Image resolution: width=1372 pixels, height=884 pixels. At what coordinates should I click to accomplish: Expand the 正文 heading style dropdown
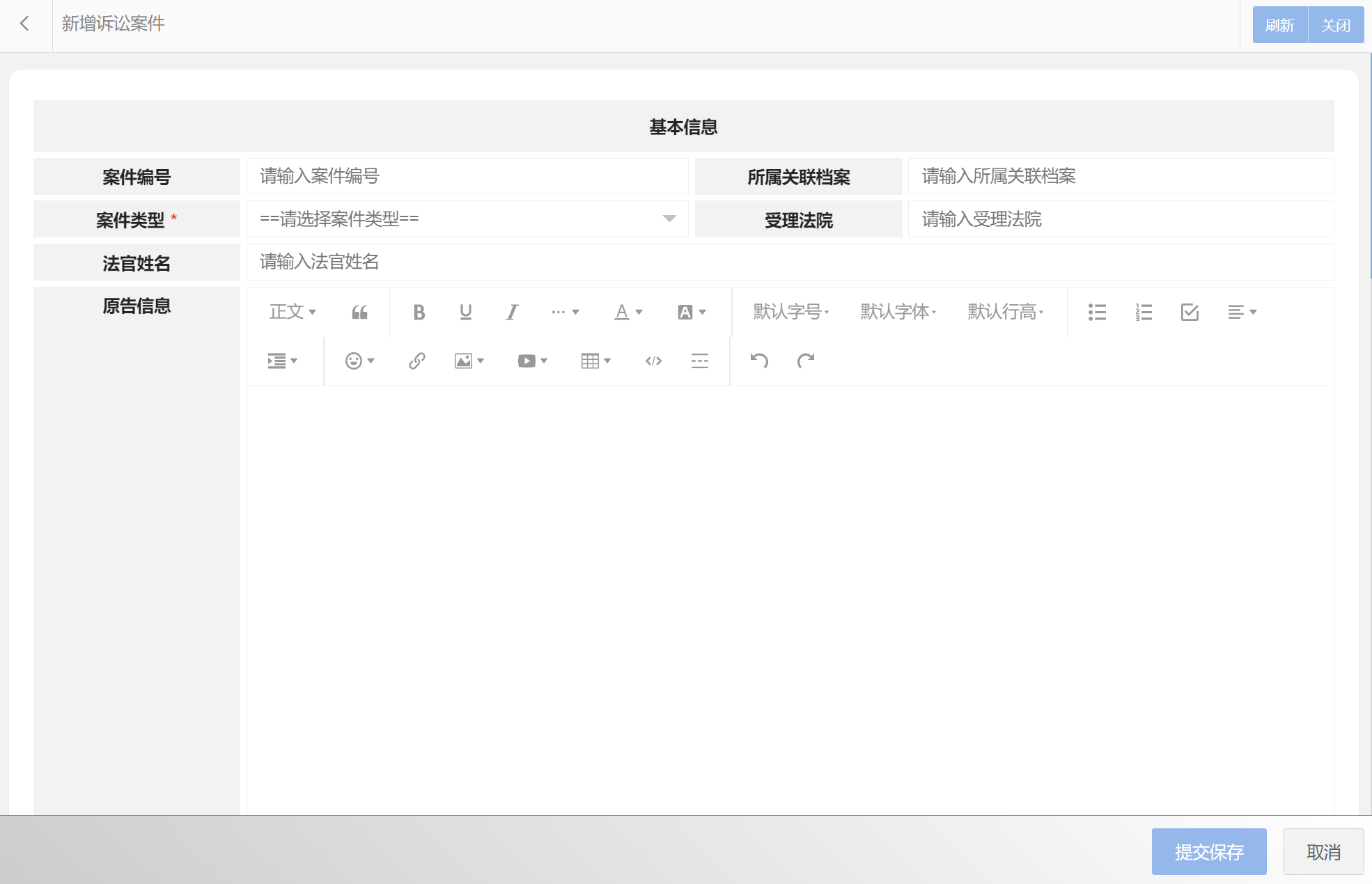293,312
